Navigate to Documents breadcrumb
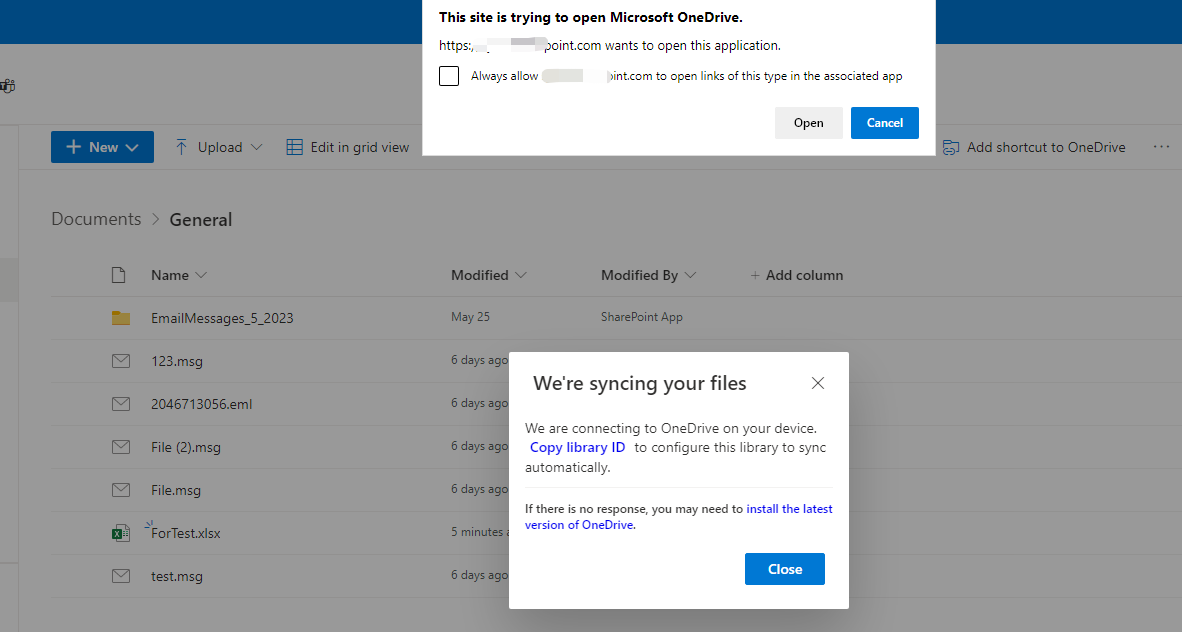 click(96, 219)
